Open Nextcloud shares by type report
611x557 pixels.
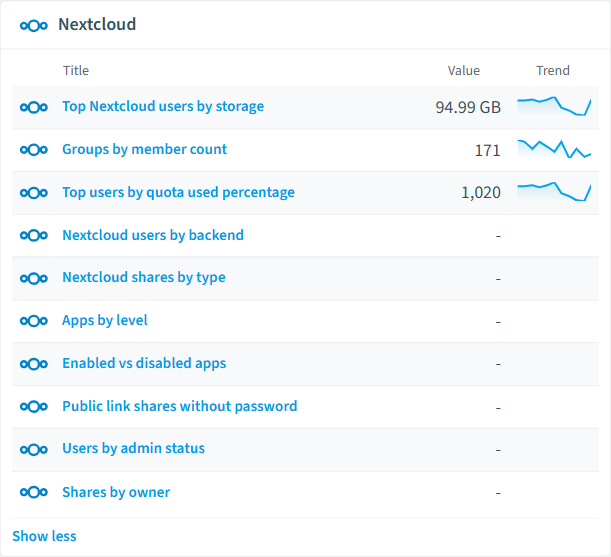click(144, 278)
